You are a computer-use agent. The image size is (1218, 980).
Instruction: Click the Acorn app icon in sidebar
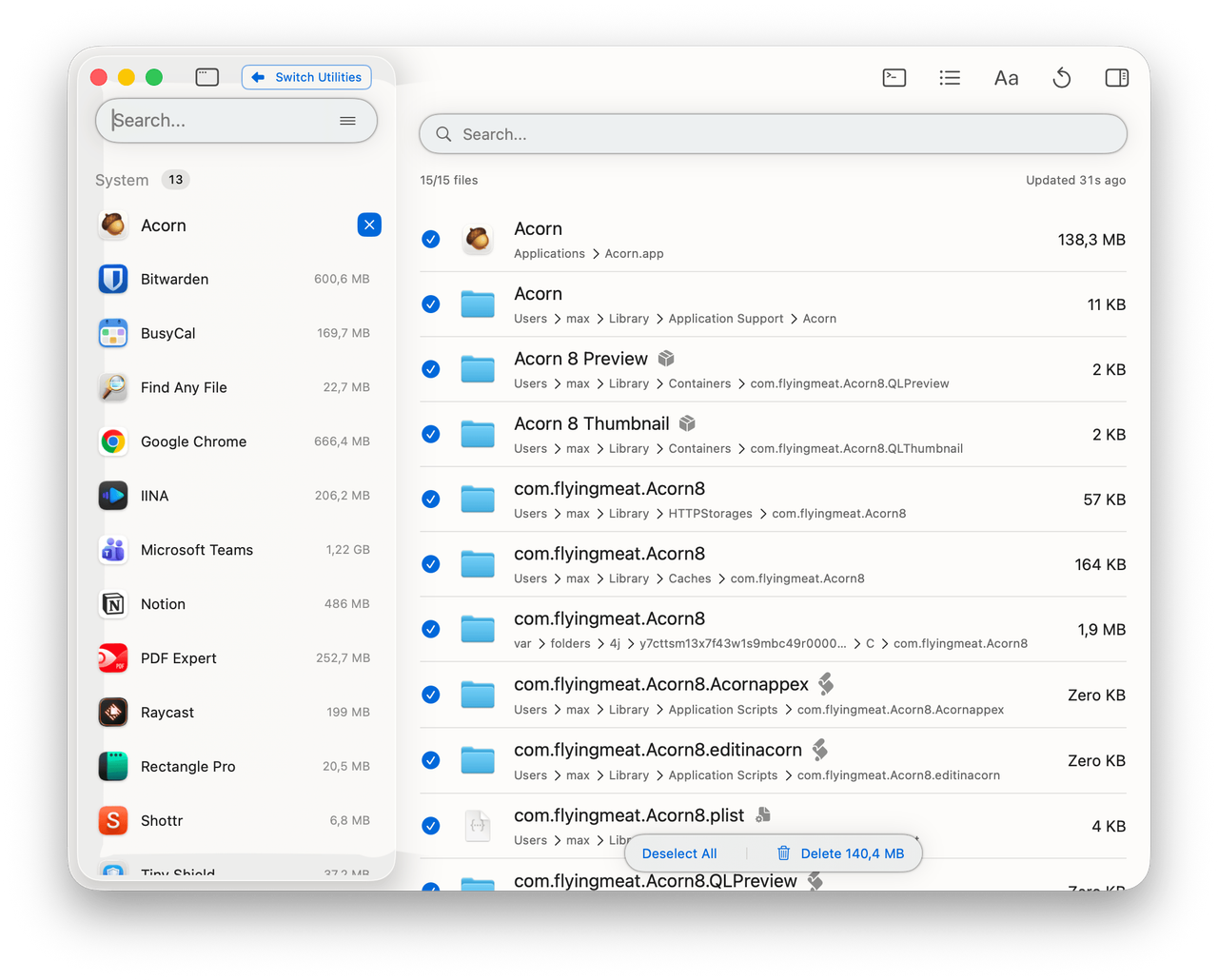[x=113, y=225]
